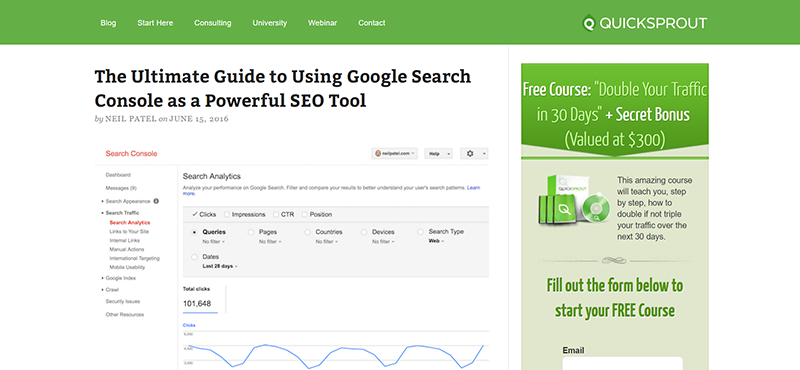Image resolution: width=800 pixels, height=370 pixels.
Task: Open International Targeting in the sidebar
Action: (x=135, y=258)
